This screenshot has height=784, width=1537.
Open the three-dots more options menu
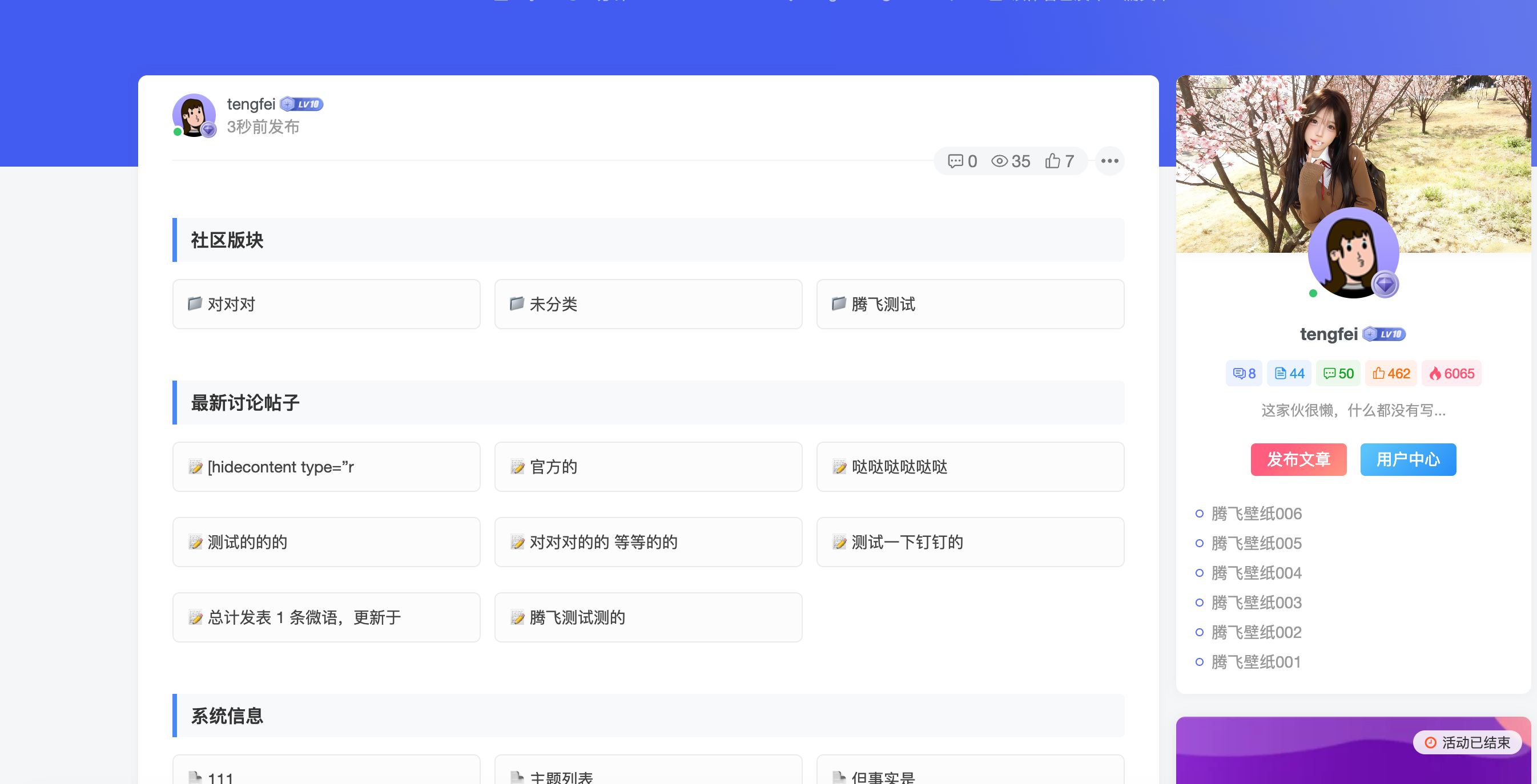point(1109,161)
